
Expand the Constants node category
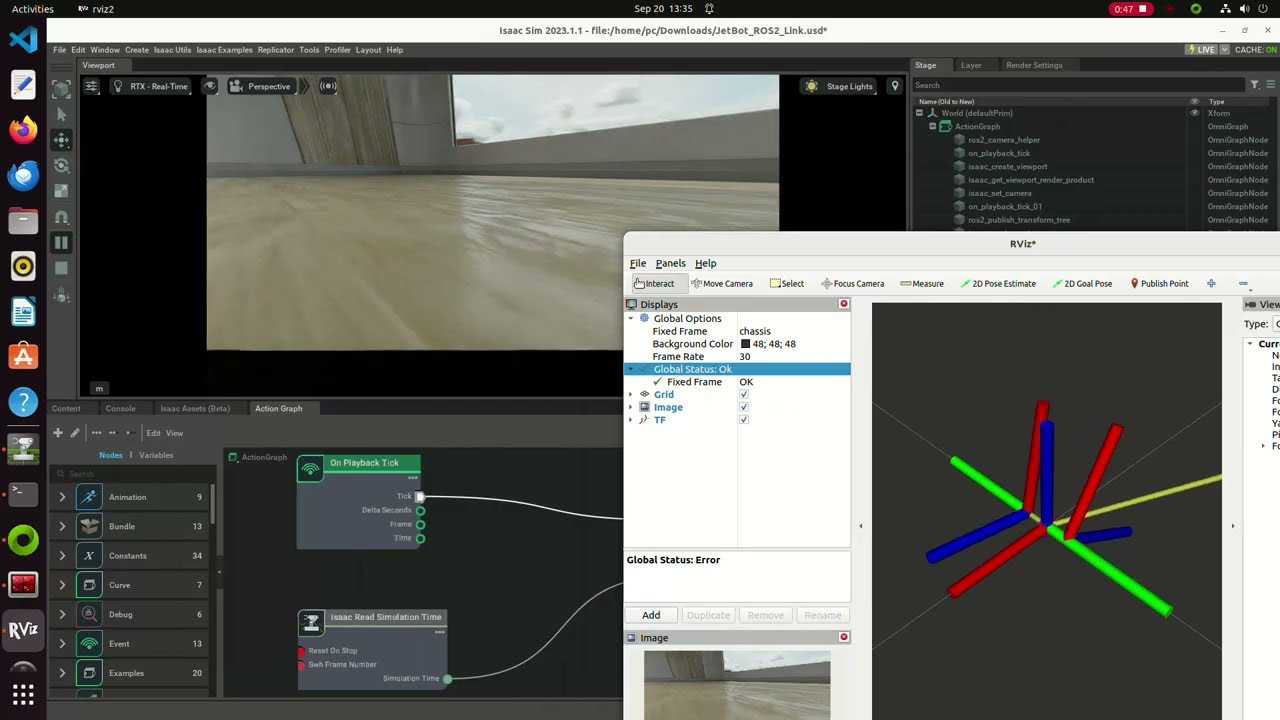pyautogui.click(x=62, y=555)
